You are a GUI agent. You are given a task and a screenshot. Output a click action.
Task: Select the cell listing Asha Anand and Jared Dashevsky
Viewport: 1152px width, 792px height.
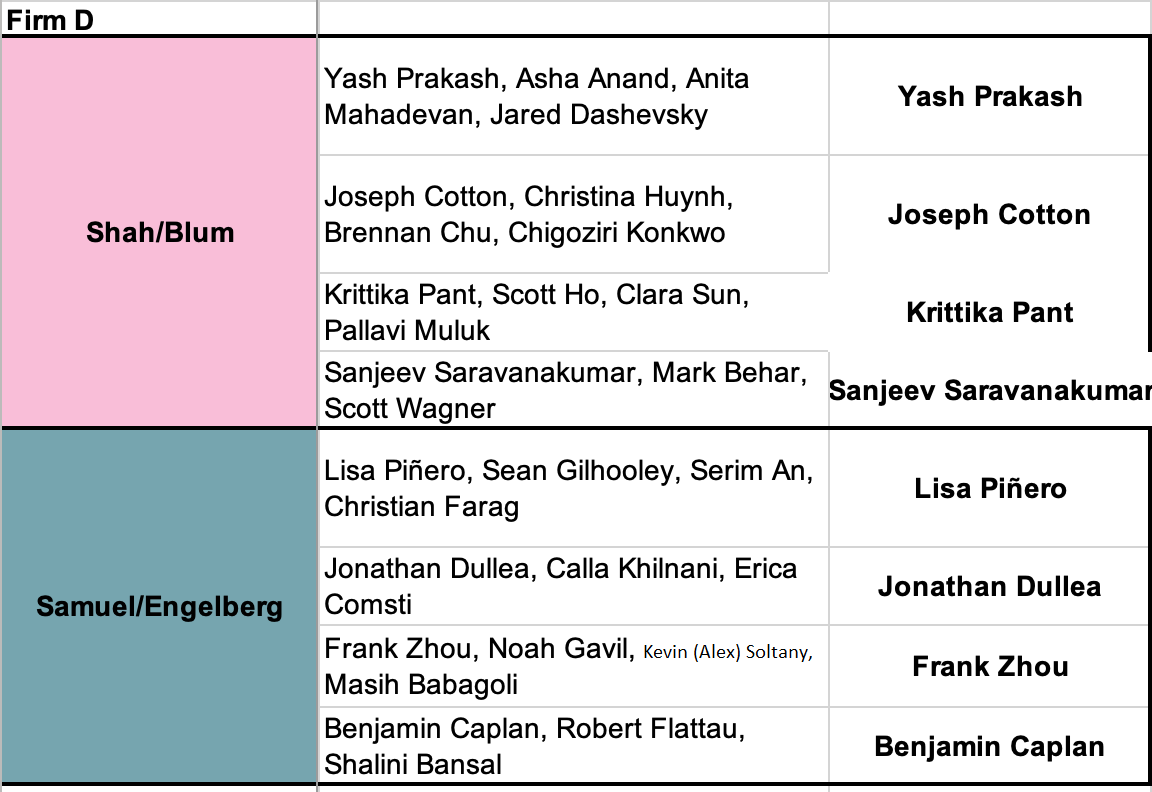point(572,96)
